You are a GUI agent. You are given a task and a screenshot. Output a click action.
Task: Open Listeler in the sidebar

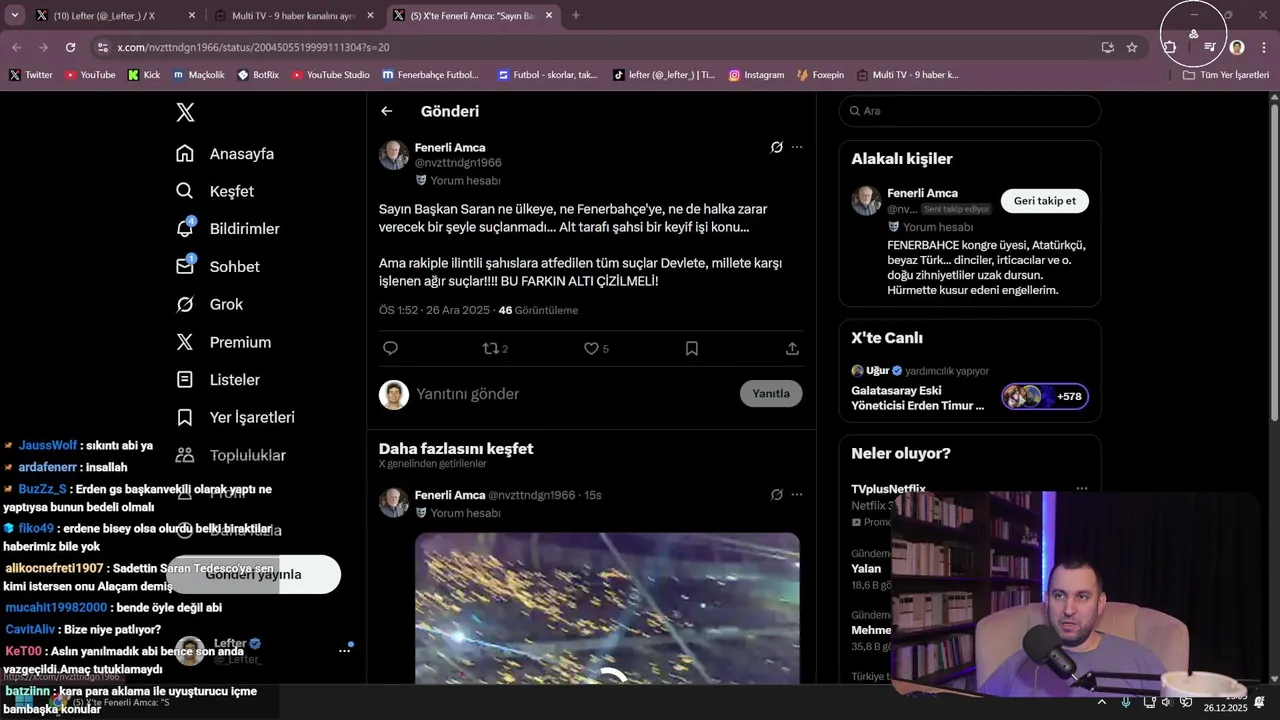click(x=218, y=380)
